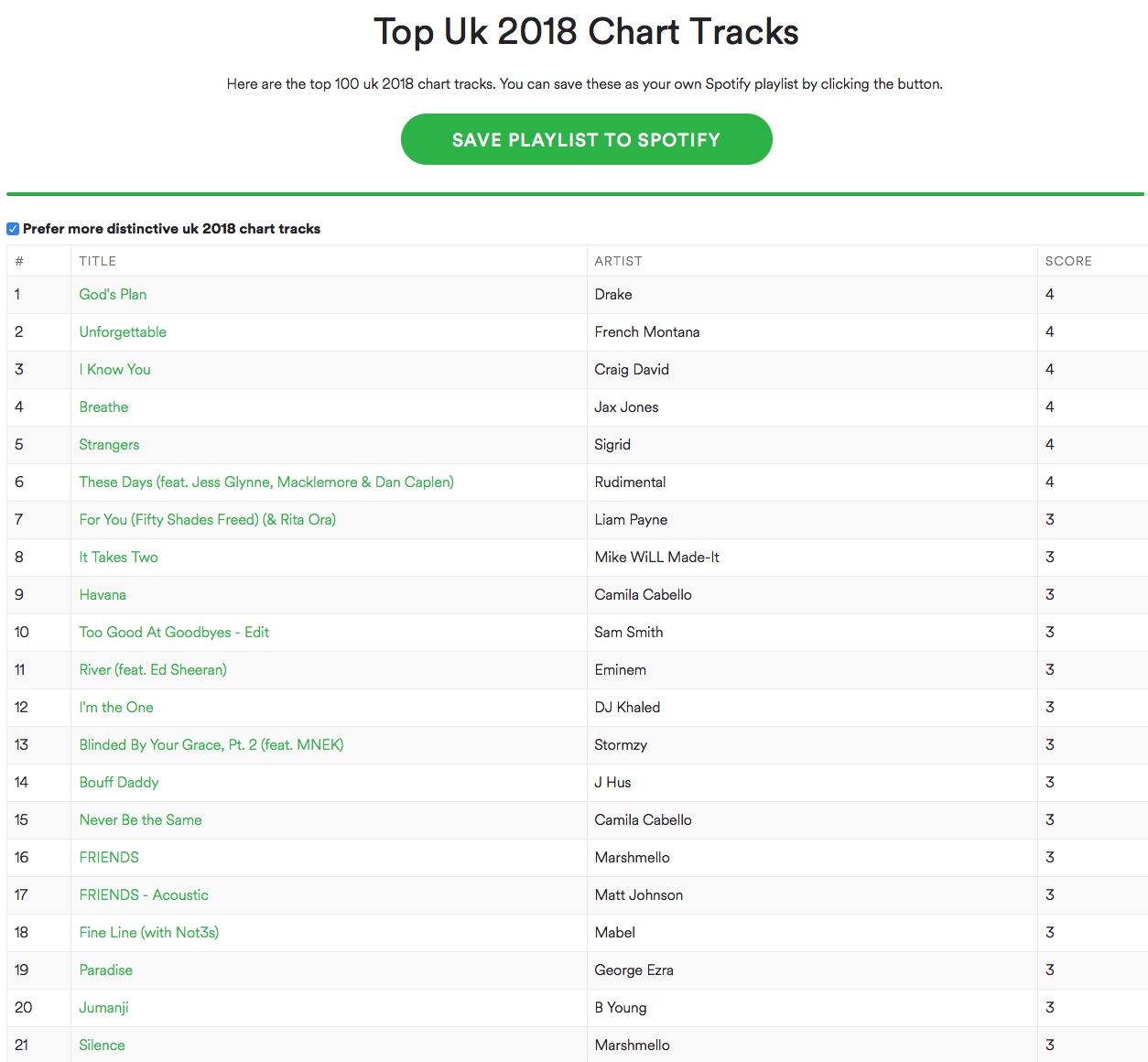Click the Bouff Daddy track link
The height and width of the screenshot is (1062, 1148).
click(x=119, y=783)
